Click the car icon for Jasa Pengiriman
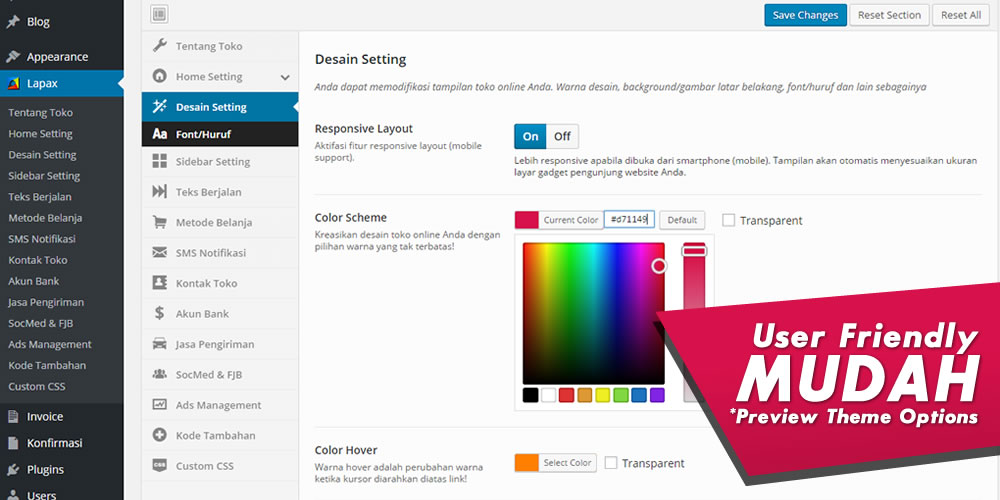This screenshot has height=500, width=1000. 159,344
